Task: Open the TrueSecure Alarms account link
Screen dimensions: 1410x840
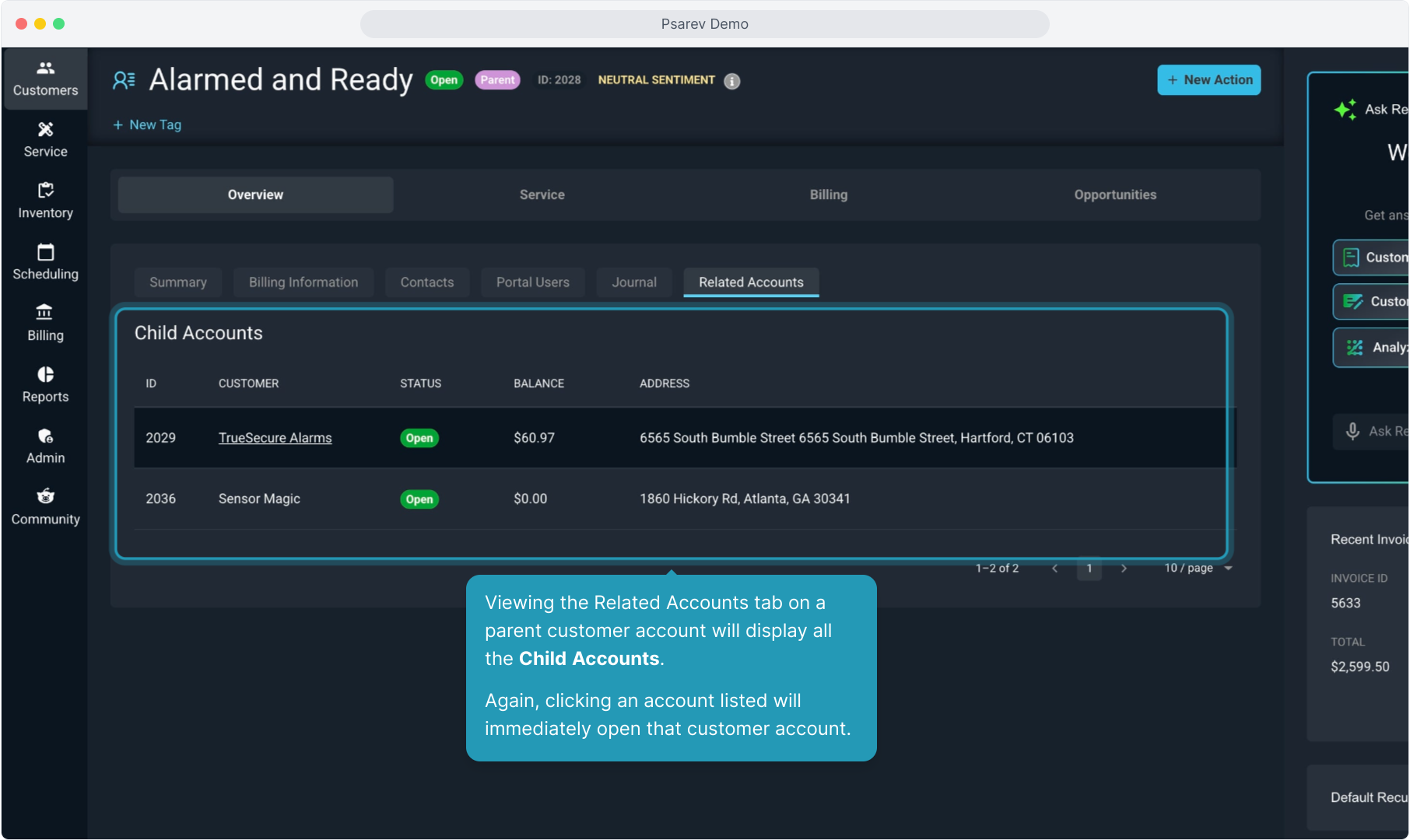Action: (275, 438)
